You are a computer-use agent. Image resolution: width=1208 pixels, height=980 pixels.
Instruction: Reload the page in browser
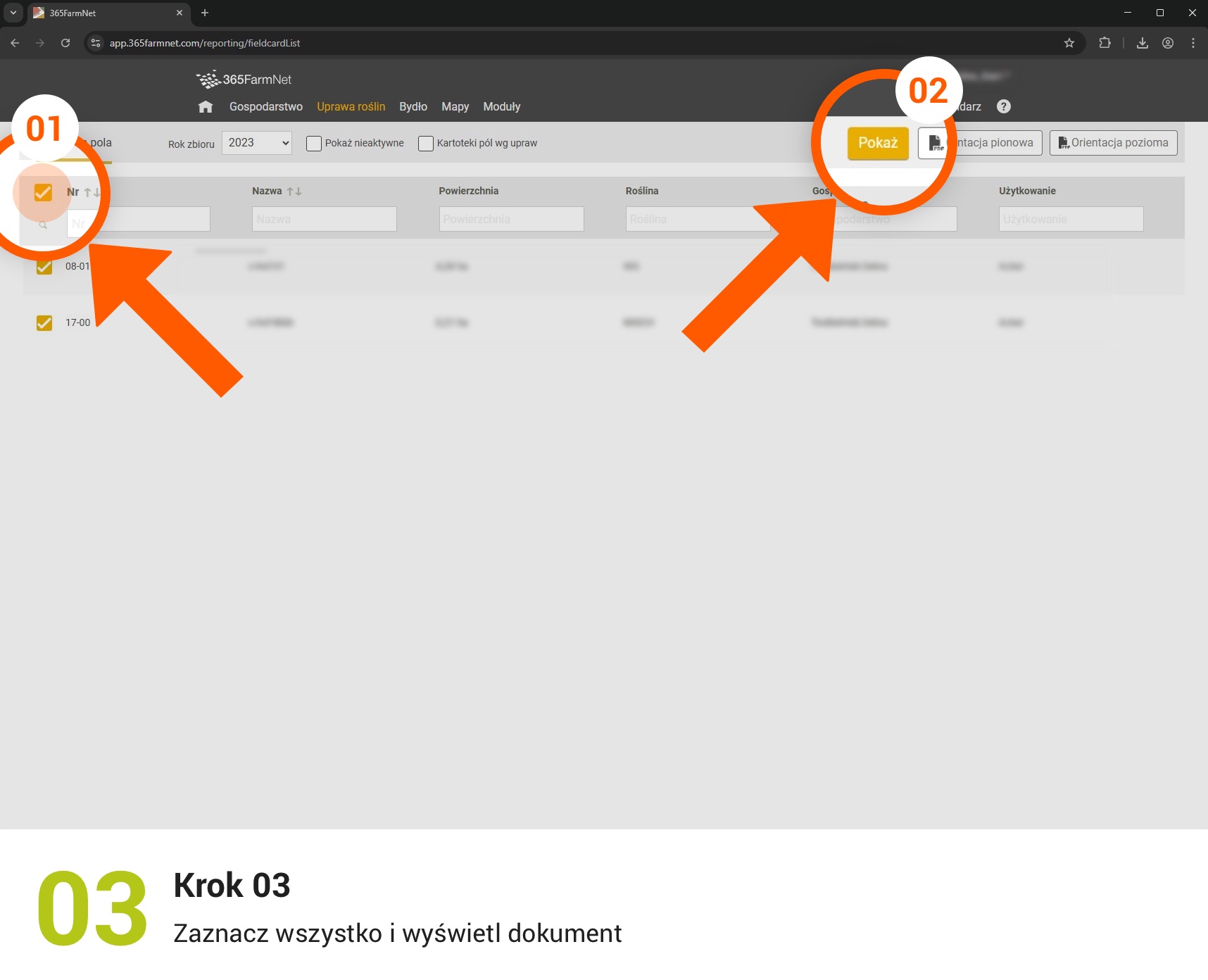65,43
